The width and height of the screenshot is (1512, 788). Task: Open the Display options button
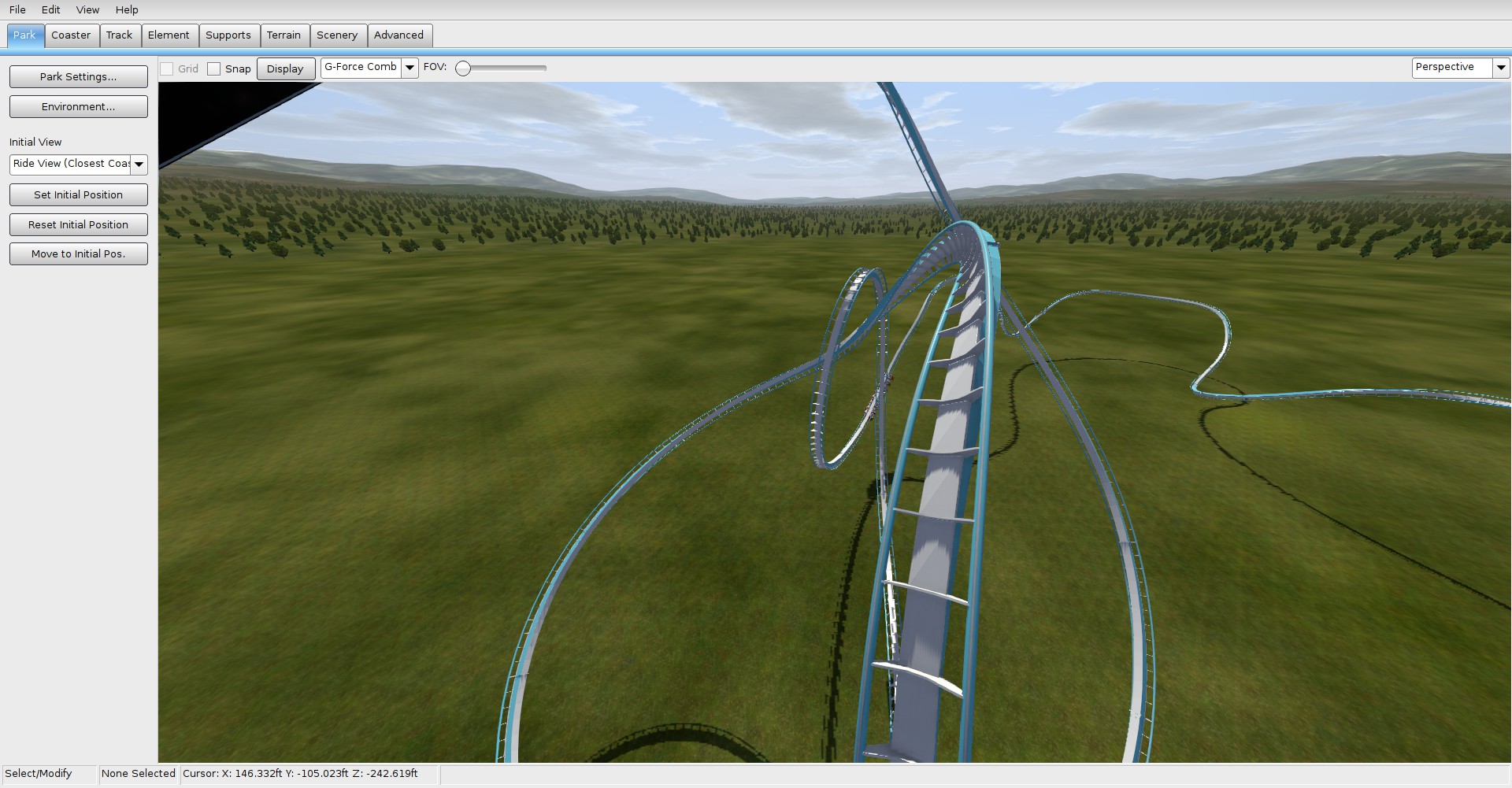pos(285,68)
